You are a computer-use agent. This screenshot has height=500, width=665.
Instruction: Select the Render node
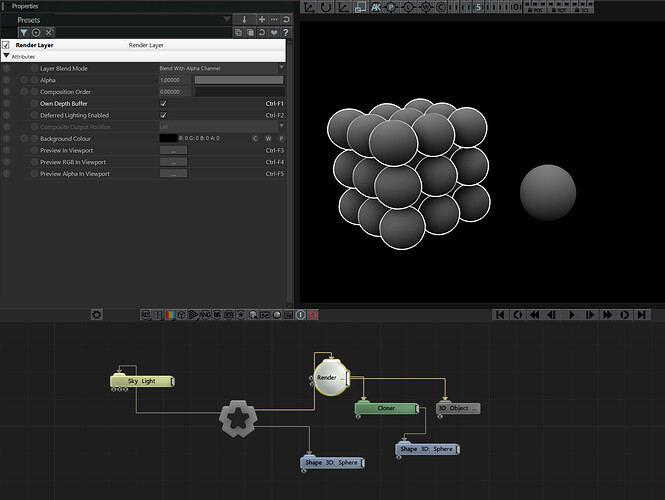click(331, 377)
